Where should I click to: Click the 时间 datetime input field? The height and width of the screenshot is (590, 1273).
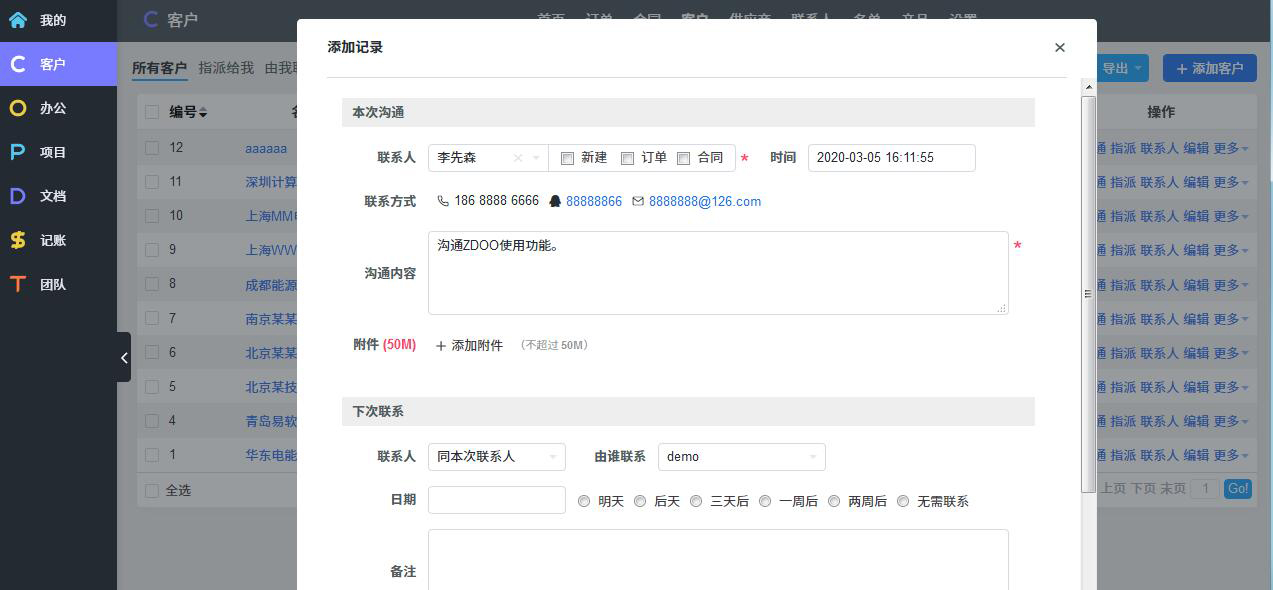pyautogui.click(x=891, y=158)
